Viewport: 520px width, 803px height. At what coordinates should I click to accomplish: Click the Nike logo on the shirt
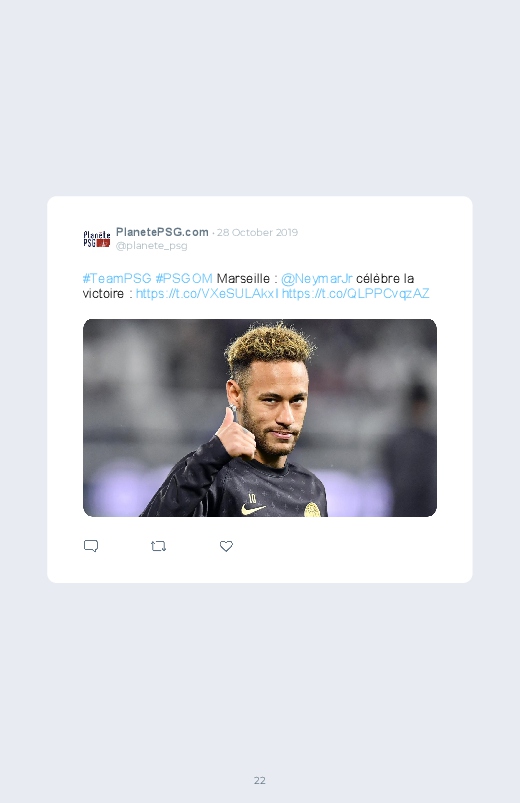[x=254, y=509]
